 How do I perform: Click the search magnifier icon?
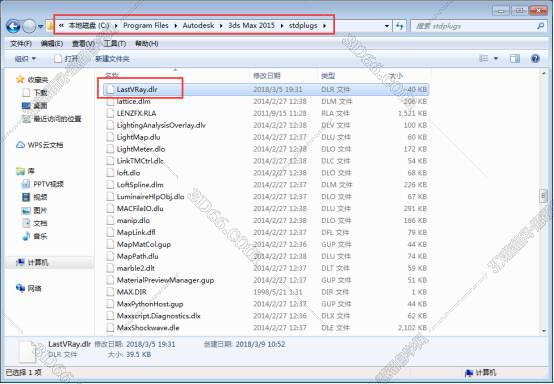[540, 26]
